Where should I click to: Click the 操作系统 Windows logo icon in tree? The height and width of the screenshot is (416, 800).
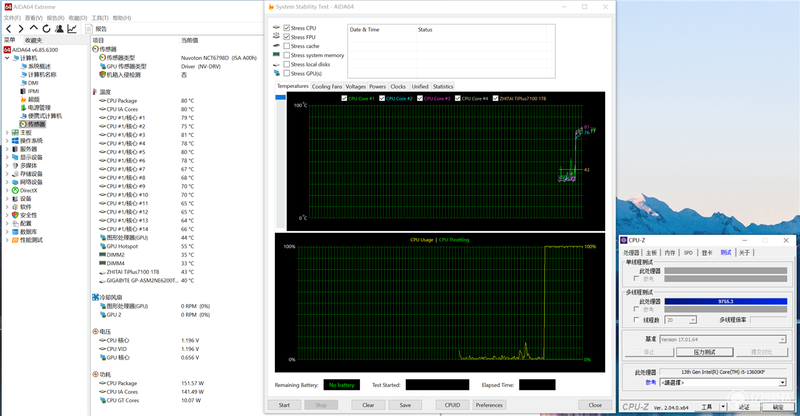(15, 140)
